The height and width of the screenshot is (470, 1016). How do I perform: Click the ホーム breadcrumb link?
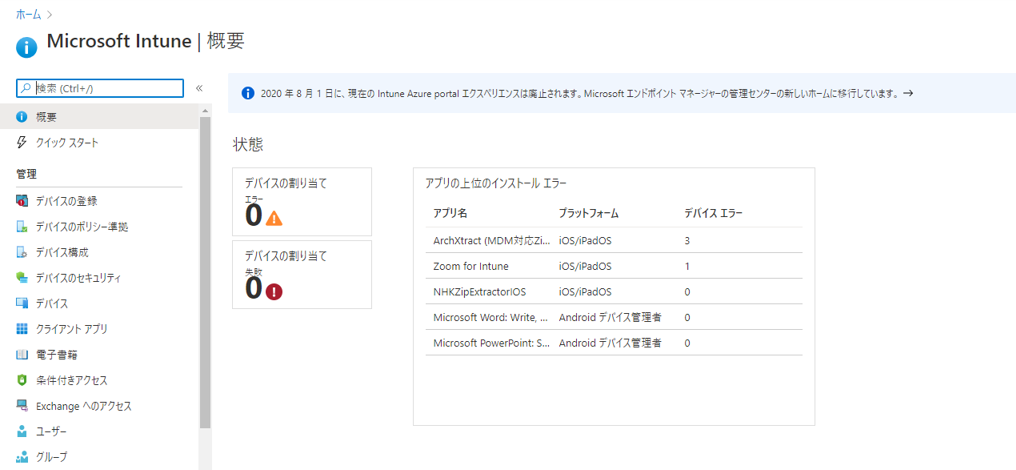pyautogui.click(x=27, y=14)
